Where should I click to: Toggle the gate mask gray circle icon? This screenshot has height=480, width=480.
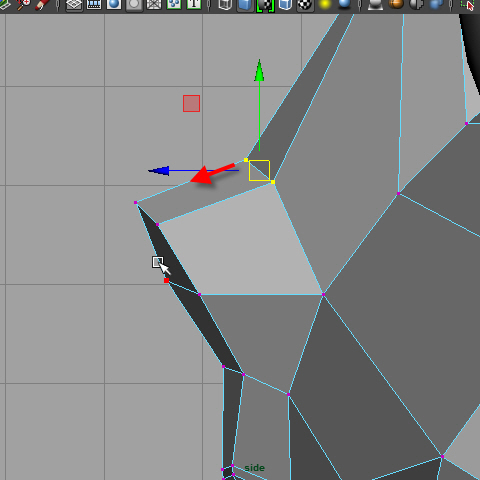134,4
